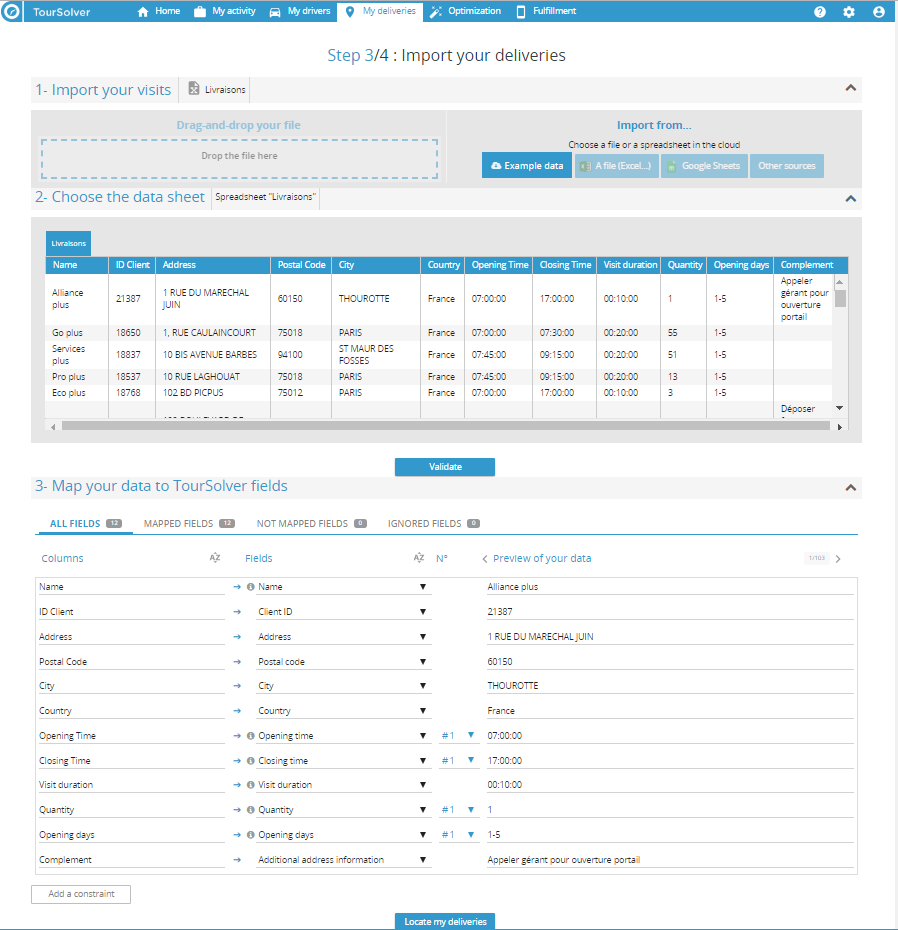
Task: Click Other sources button
Action: tap(786, 165)
